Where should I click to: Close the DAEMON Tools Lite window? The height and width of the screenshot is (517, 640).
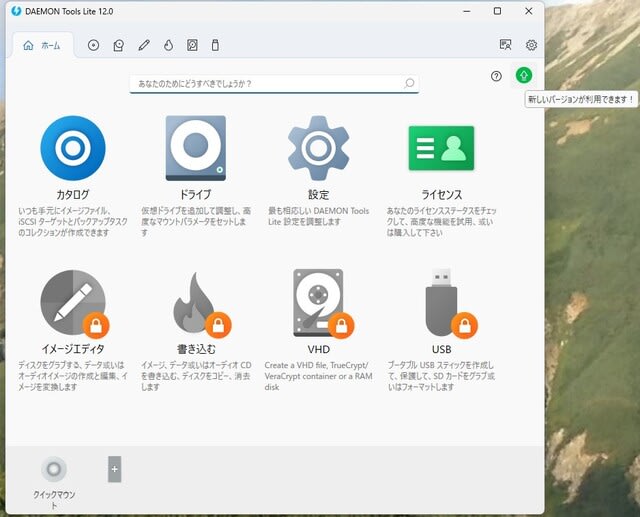pos(529,11)
